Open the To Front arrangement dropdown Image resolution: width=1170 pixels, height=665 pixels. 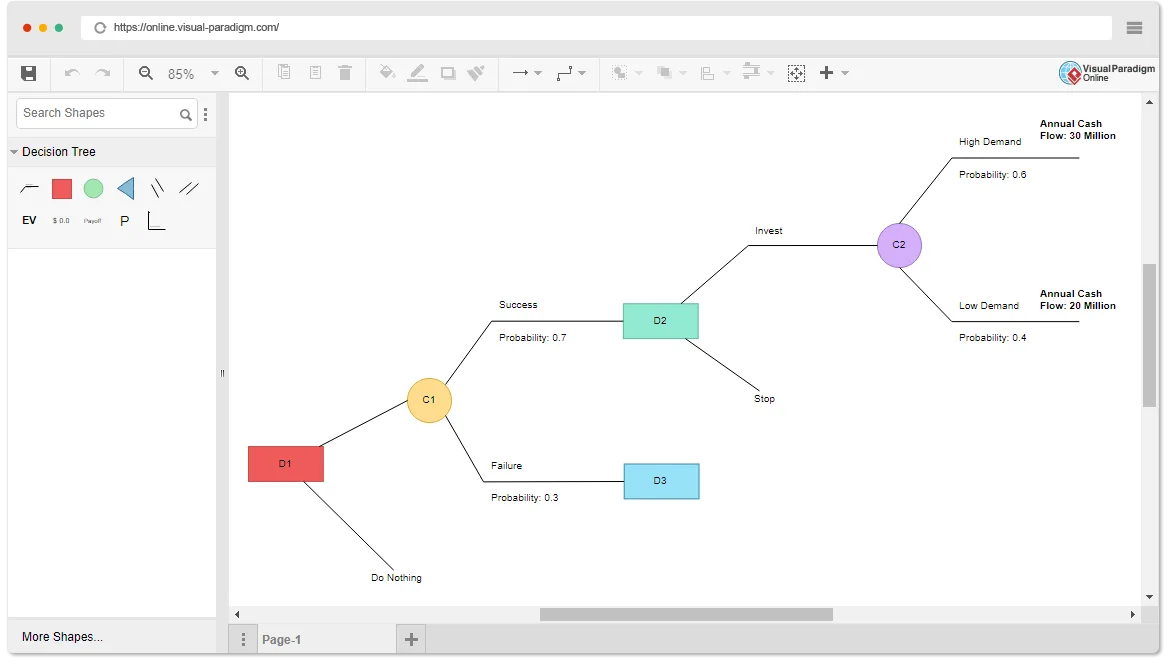(x=639, y=73)
